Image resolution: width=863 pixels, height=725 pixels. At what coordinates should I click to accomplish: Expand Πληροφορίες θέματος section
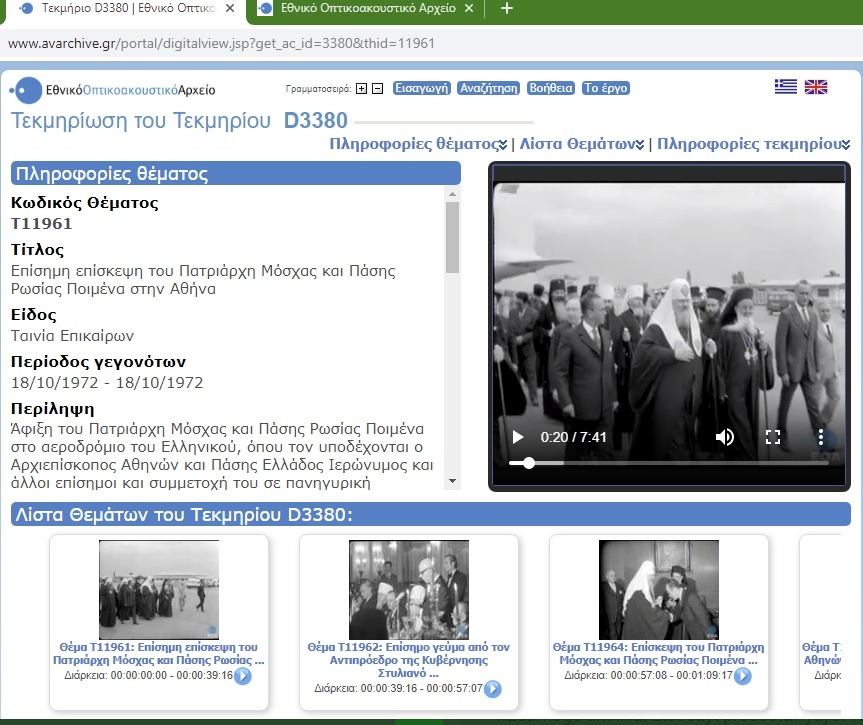[x=418, y=144]
